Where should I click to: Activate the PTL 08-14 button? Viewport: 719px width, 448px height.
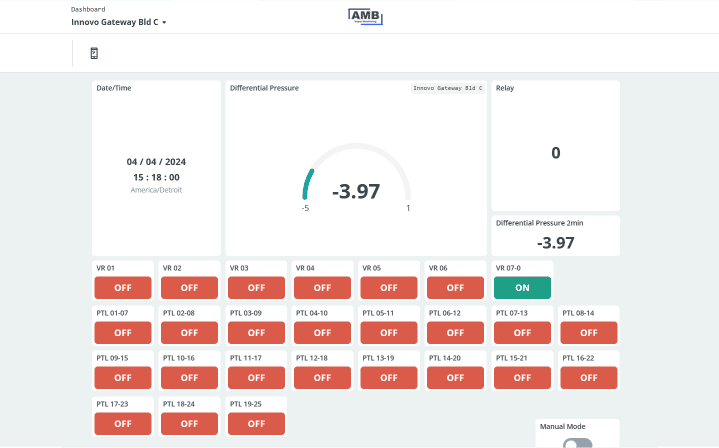click(x=588, y=333)
